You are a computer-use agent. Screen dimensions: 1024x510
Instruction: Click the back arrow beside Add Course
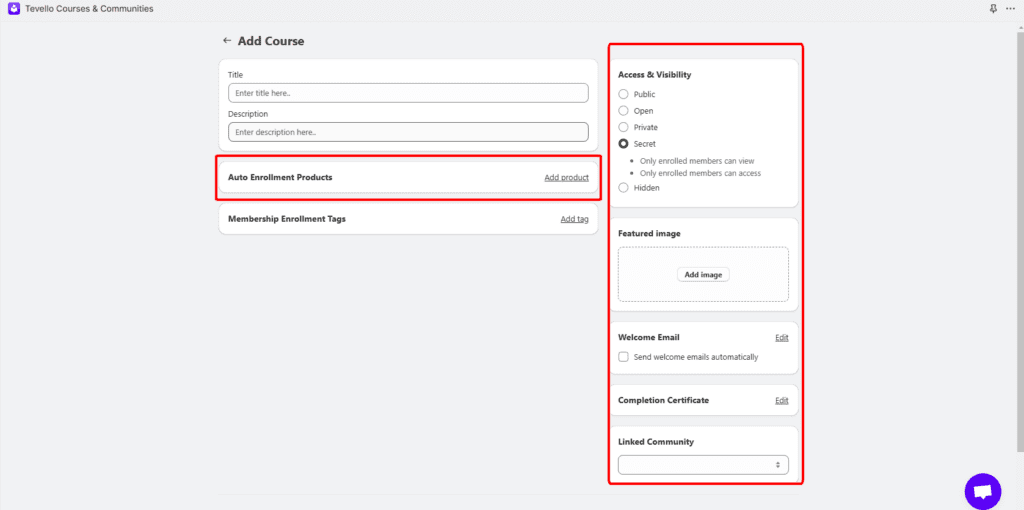[x=227, y=41]
